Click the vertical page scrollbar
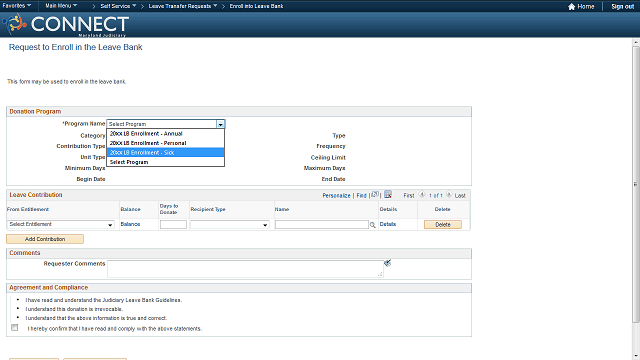This screenshot has height=360, width=640. 636,184
